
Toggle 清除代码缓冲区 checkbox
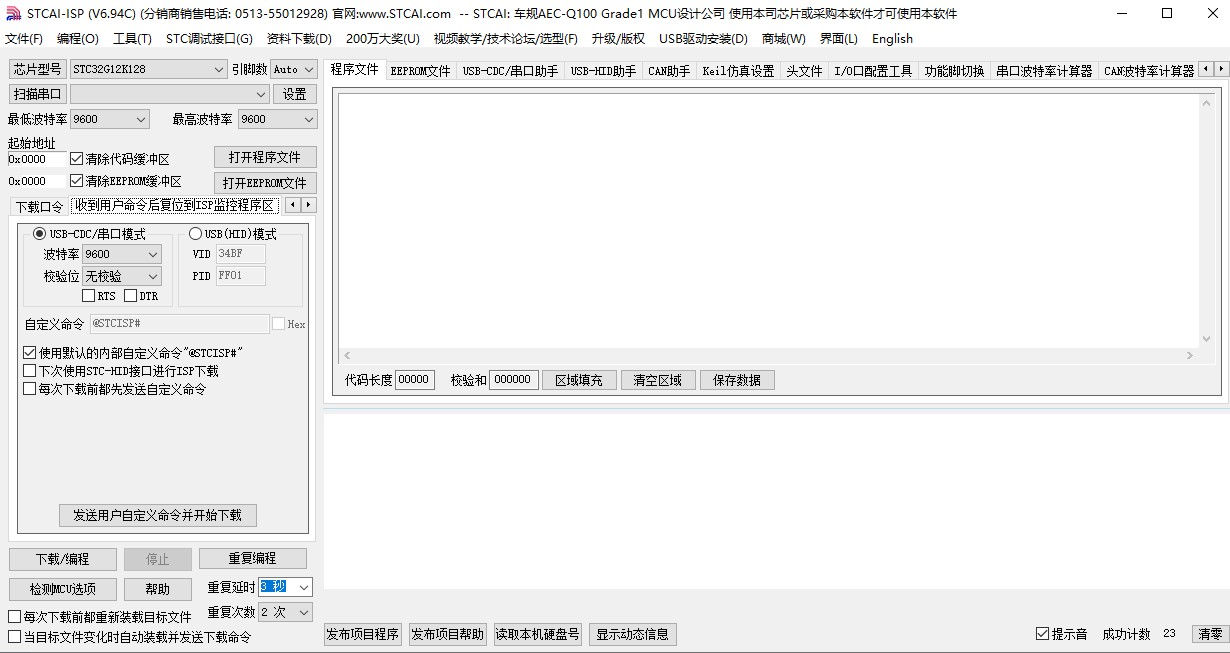pos(76,158)
